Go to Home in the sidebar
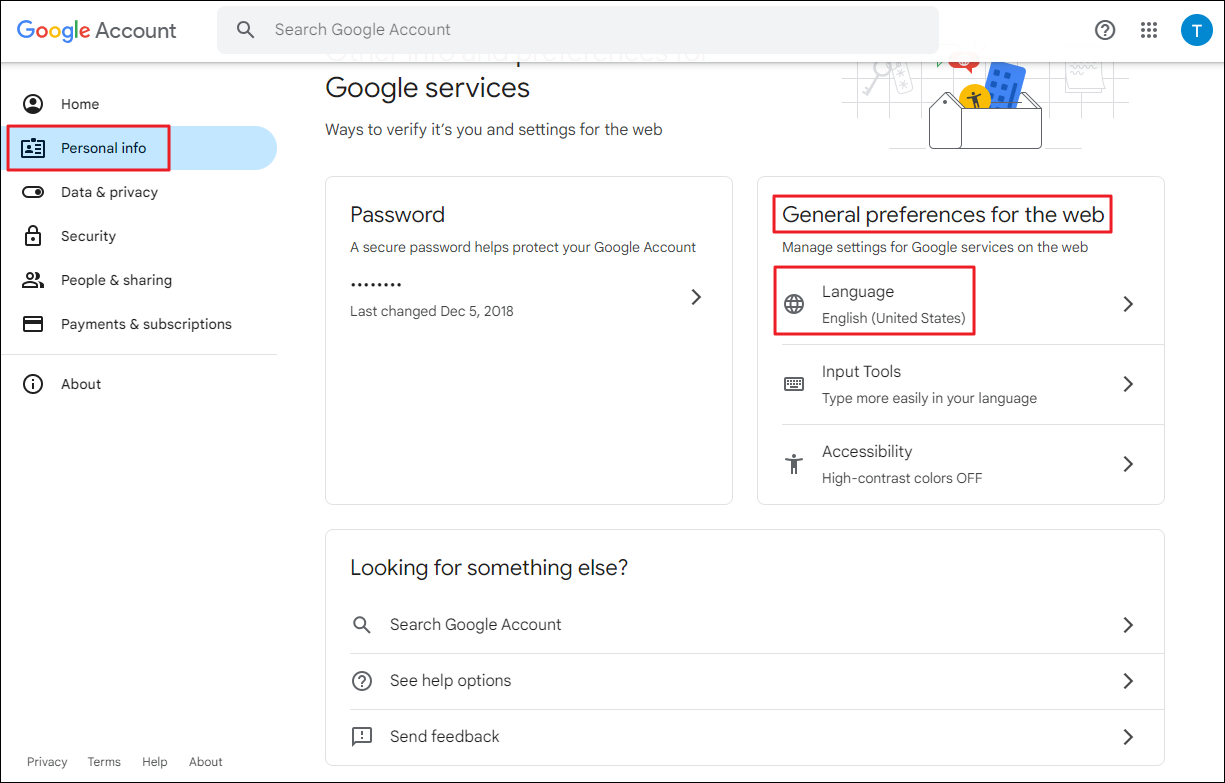This screenshot has width=1225, height=783. click(139, 104)
